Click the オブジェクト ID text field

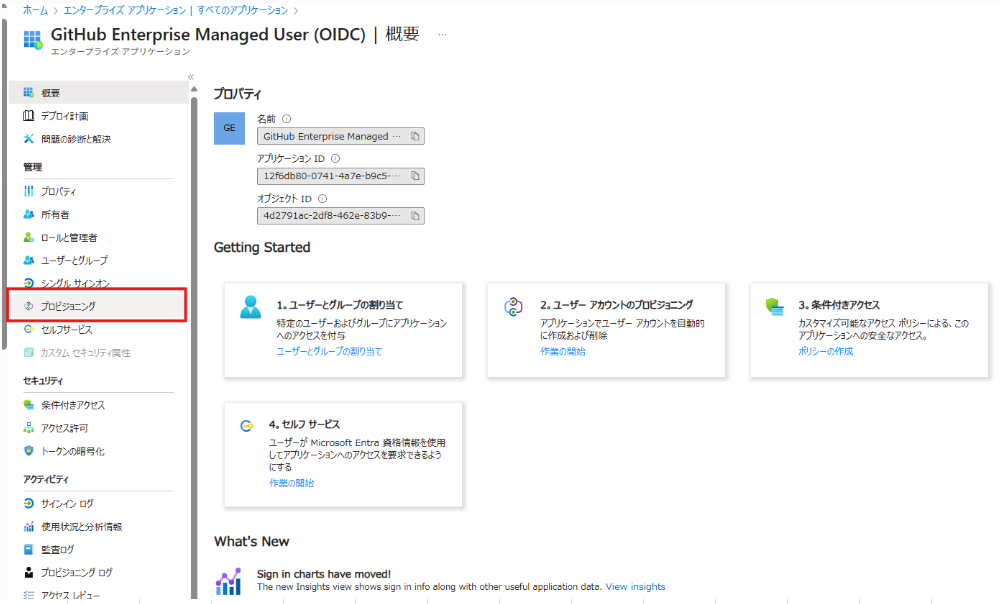pyautogui.click(x=341, y=216)
